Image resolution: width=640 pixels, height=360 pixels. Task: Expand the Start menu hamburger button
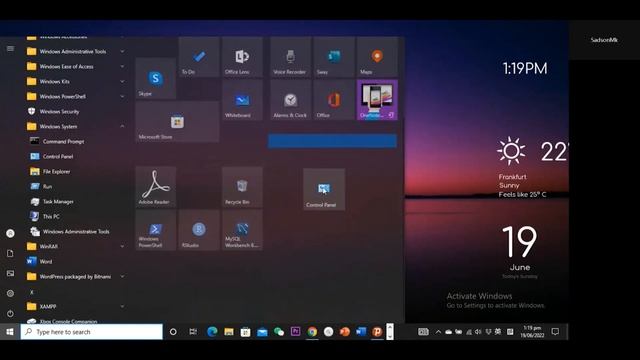[x=10, y=49]
